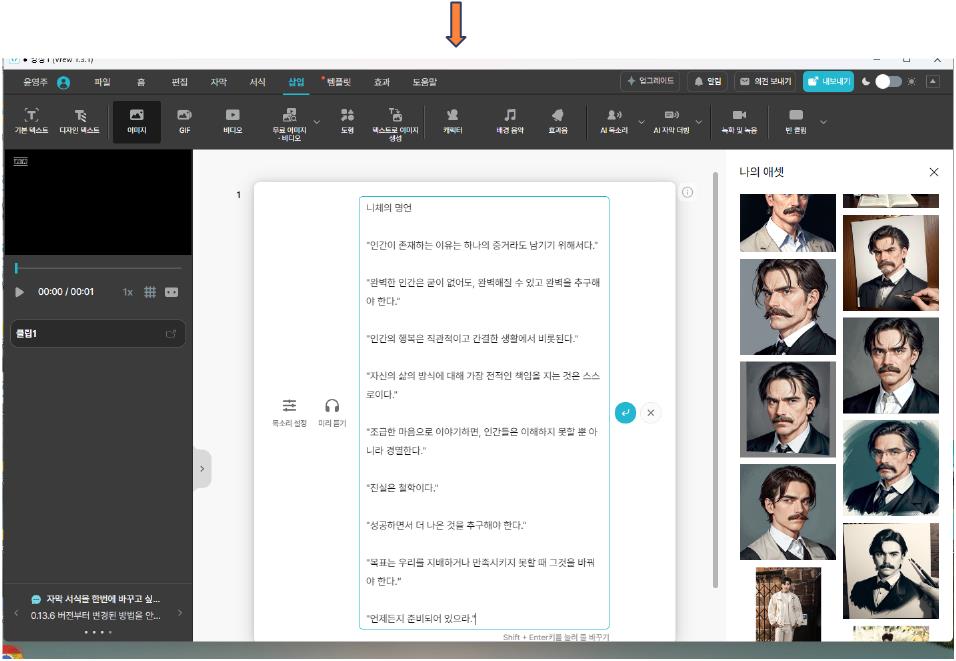Select the 클립1 row
This screenshot has width=956, height=661.
pyautogui.click(x=98, y=334)
